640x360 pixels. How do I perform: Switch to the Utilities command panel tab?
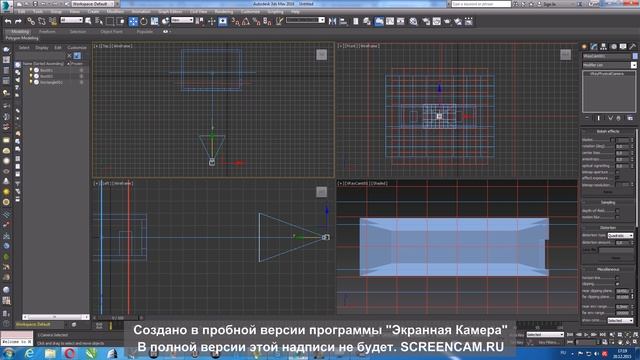pyautogui.click(x=633, y=47)
